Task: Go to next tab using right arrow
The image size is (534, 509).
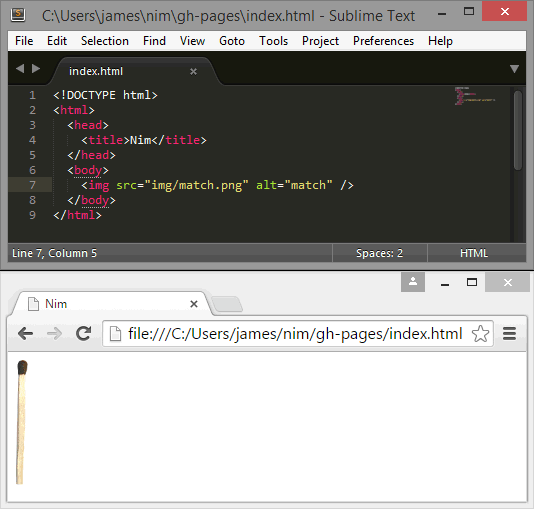Action: point(36,68)
